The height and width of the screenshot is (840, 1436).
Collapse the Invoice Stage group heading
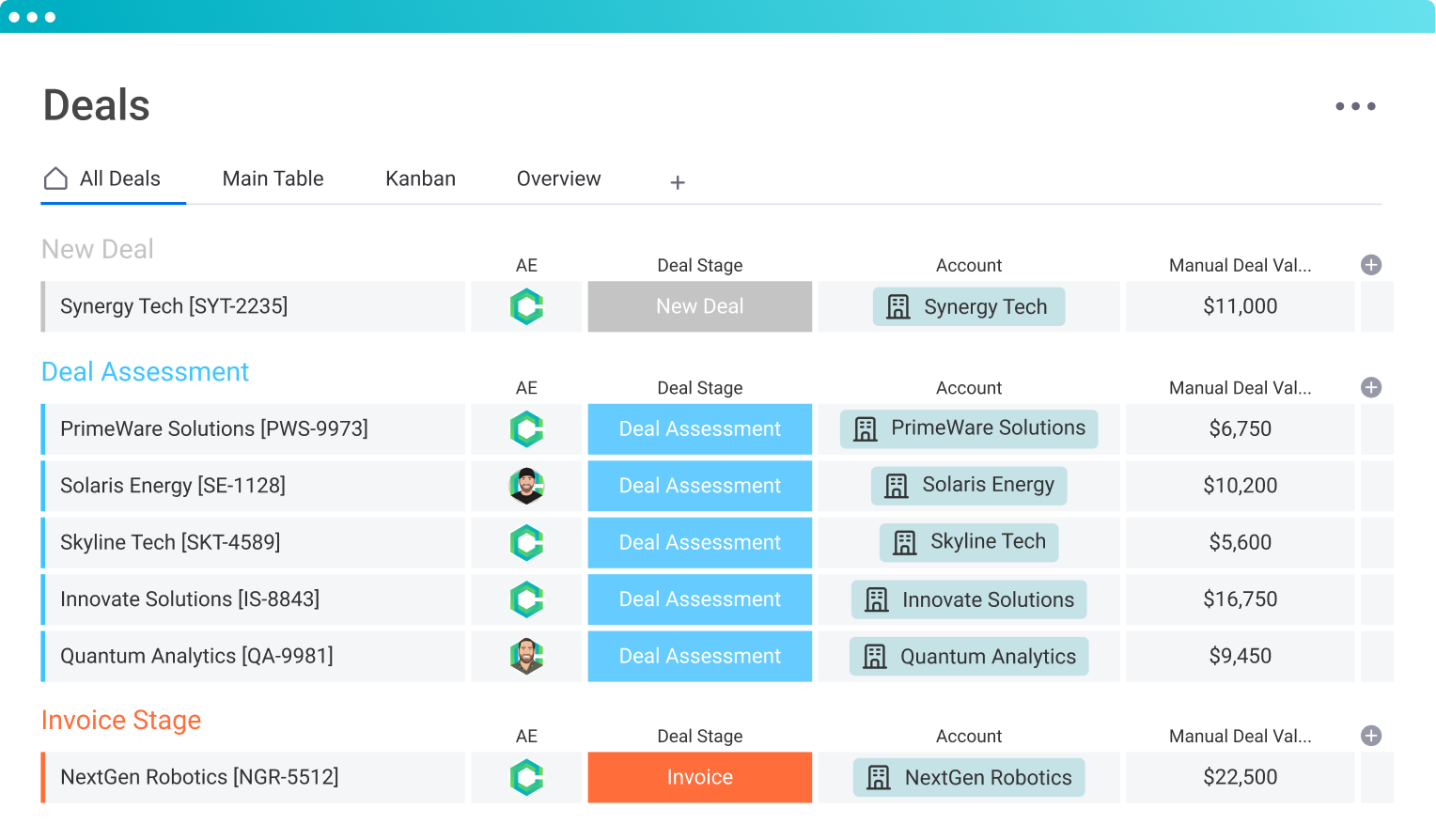pos(121,720)
